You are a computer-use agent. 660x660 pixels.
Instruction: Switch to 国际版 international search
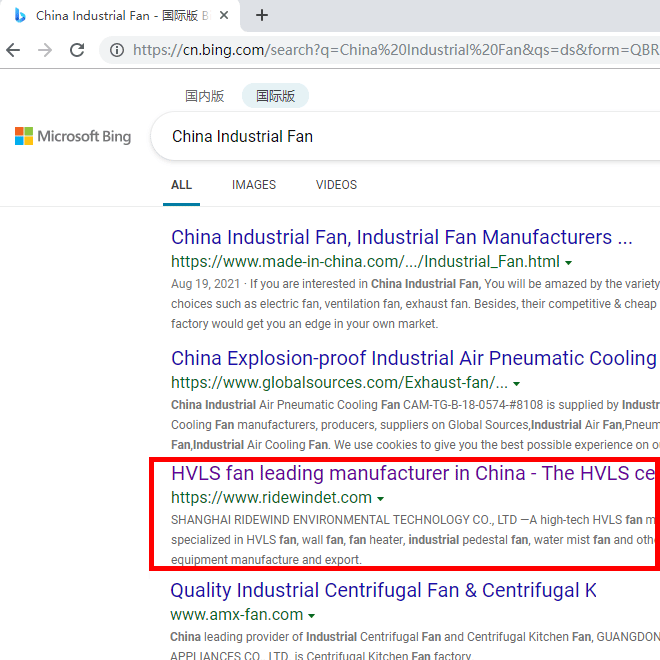point(275,96)
